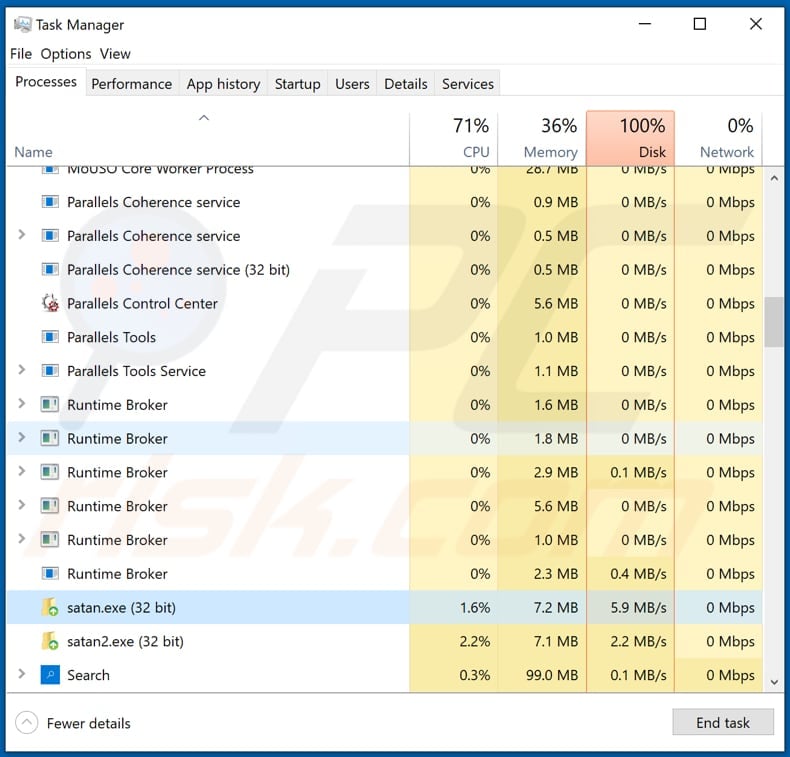Switch to the App history tab
Image resolution: width=790 pixels, height=757 pixels.
[223, 84]
